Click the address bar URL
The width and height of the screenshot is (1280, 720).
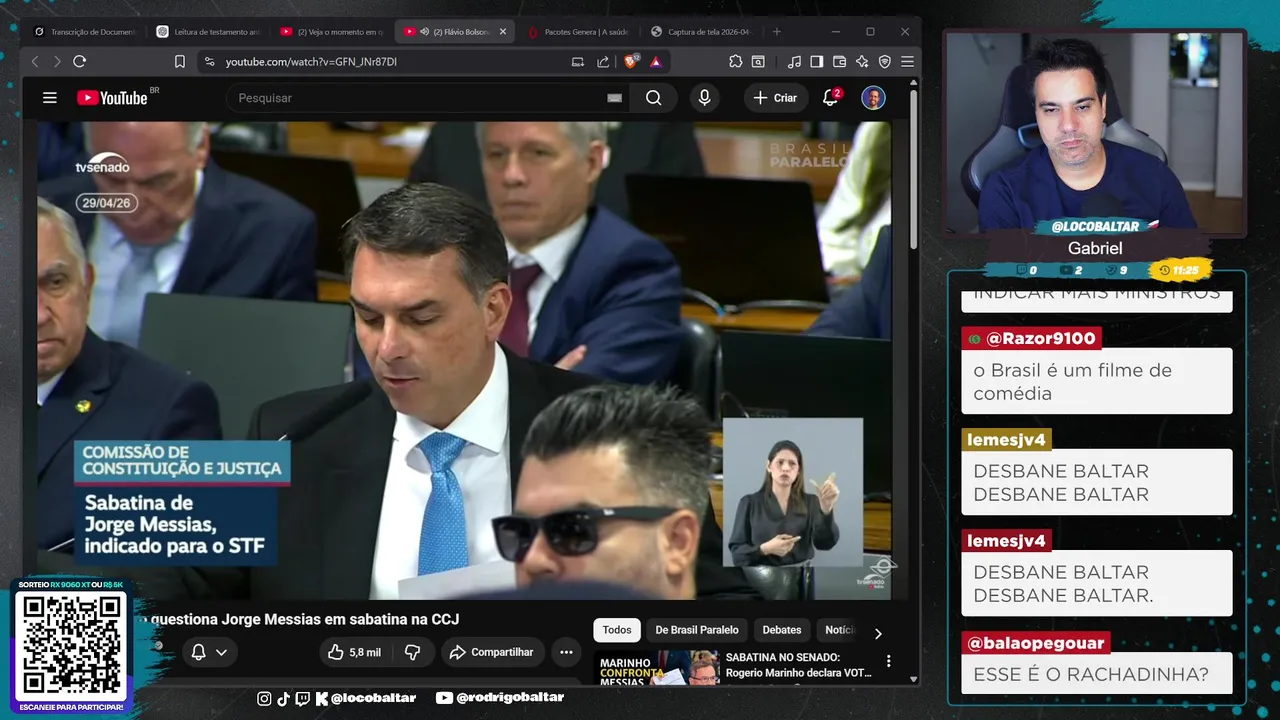(x=311, y=62)
